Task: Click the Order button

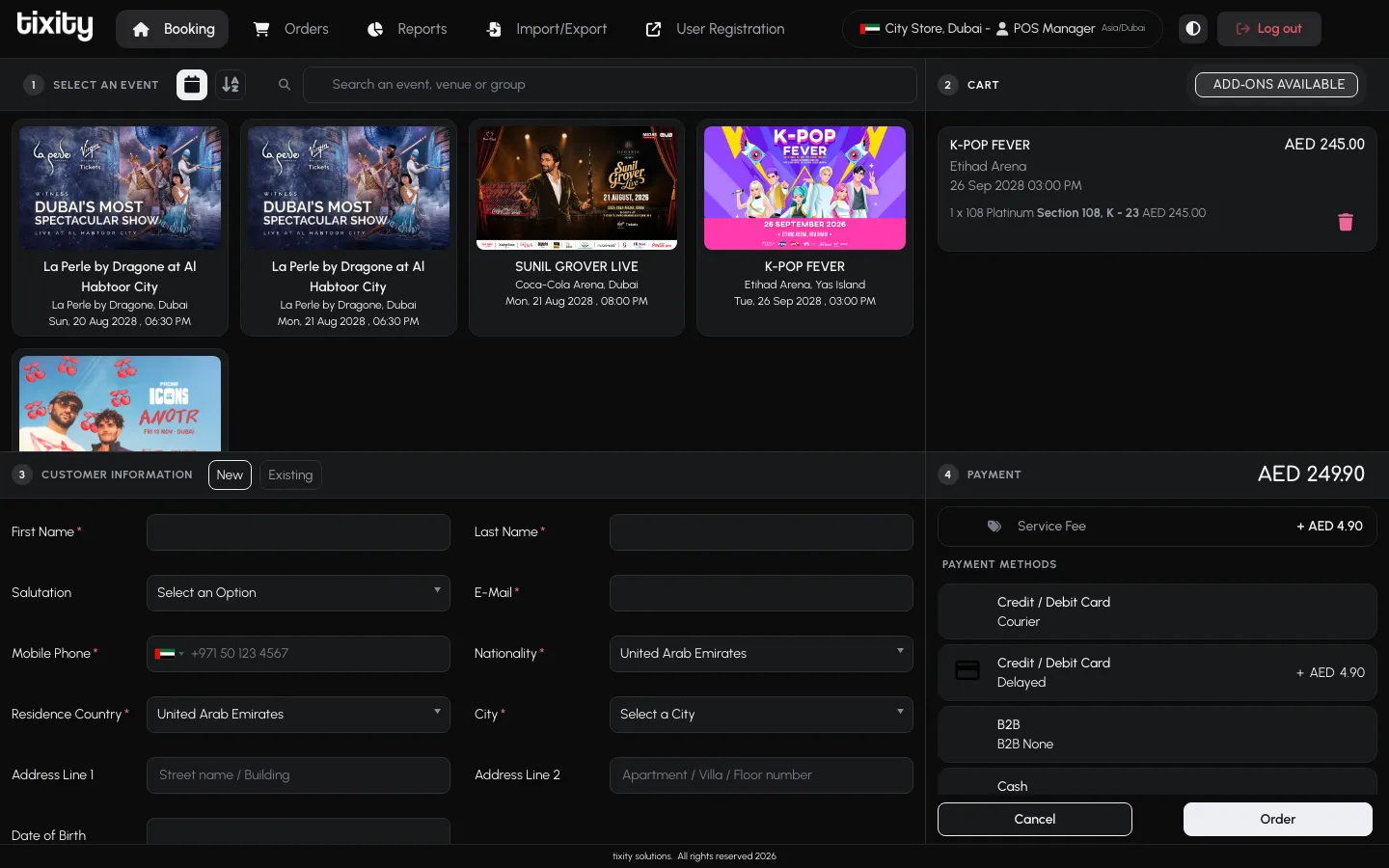Action: click(1278, 820)
